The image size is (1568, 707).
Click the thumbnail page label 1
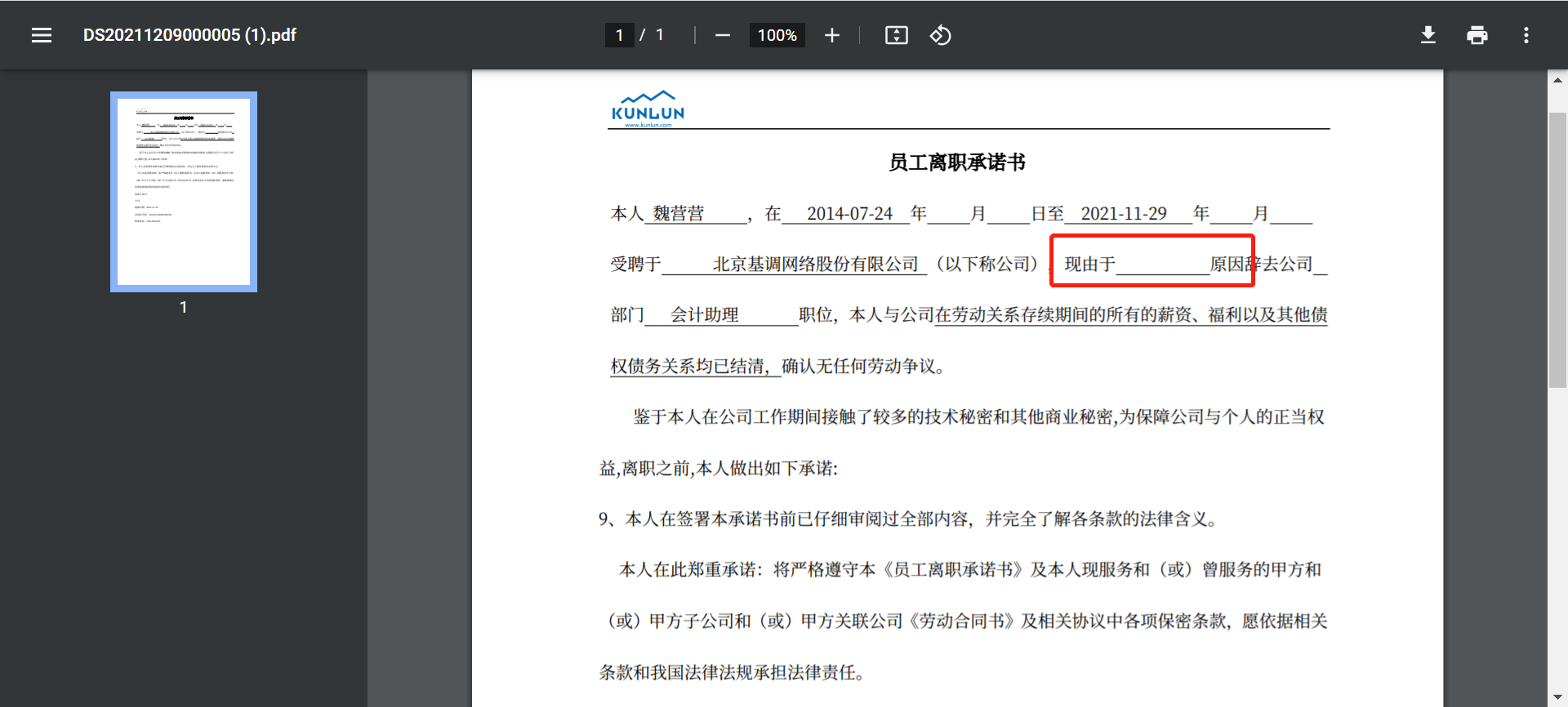click(x=184, y=307)
